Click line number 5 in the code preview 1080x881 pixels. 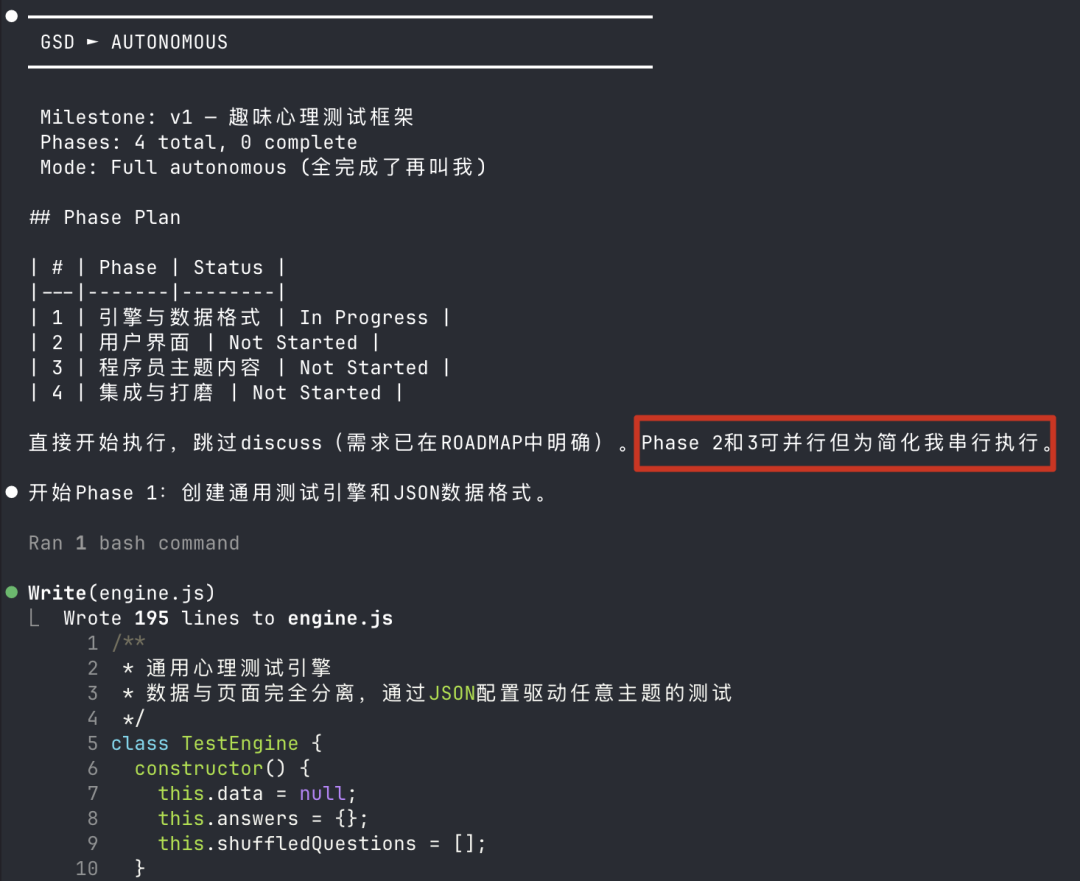(92, 743)
